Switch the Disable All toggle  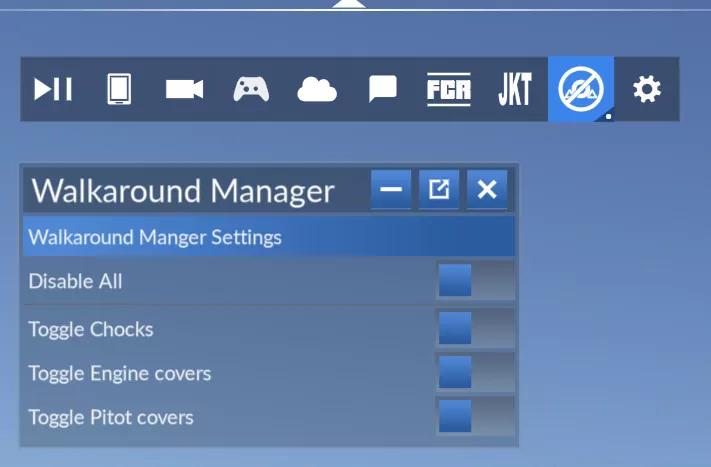[x=475, y=281]
